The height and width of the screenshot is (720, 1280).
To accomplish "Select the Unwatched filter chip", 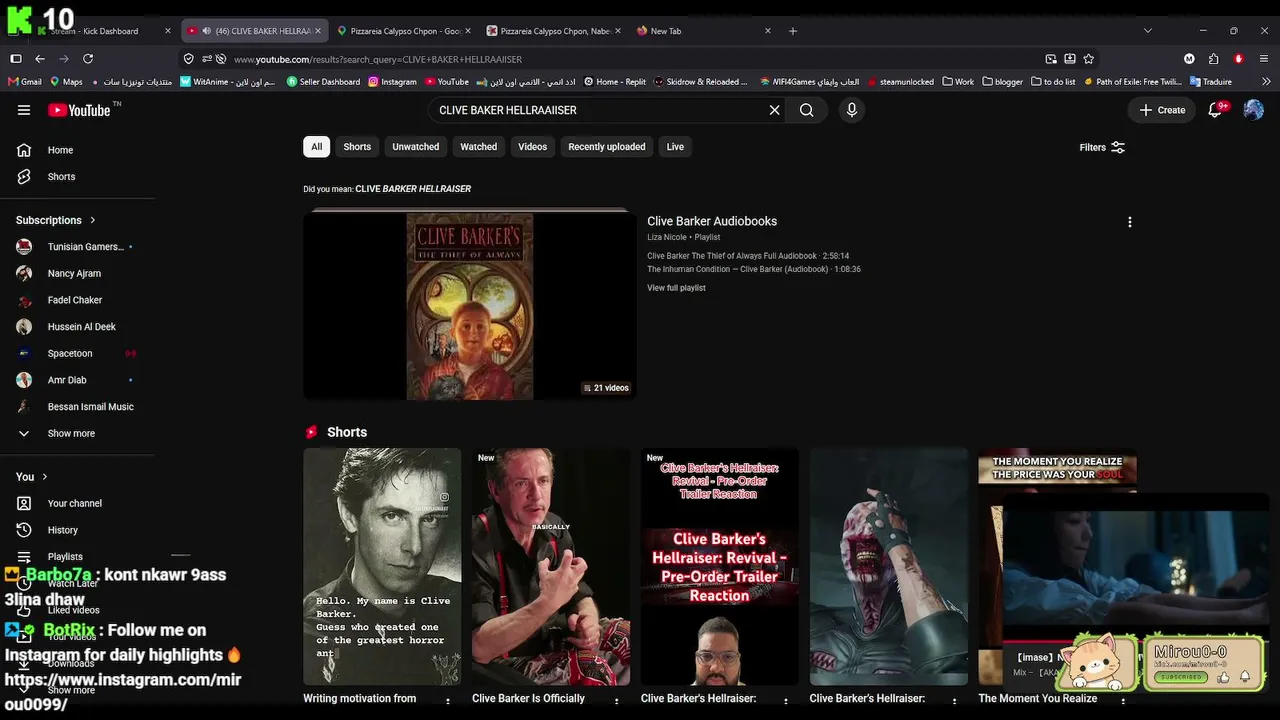I will tap(416, 147).
